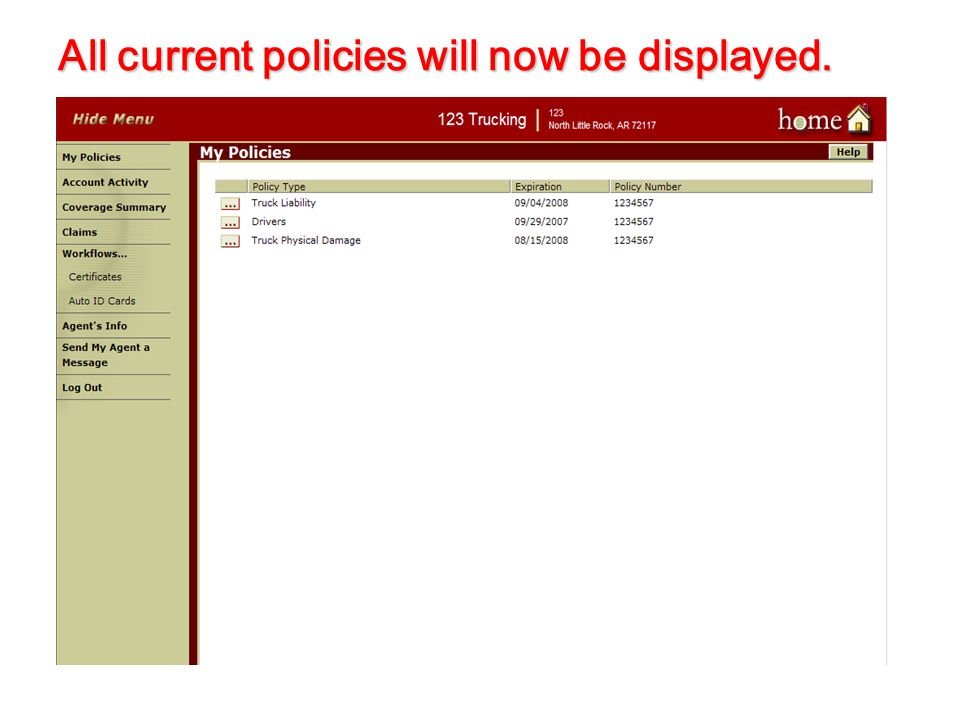Click expiration date 08/15/2008
The height and width of the screenshot is (720, 960).
pos(541,241)
